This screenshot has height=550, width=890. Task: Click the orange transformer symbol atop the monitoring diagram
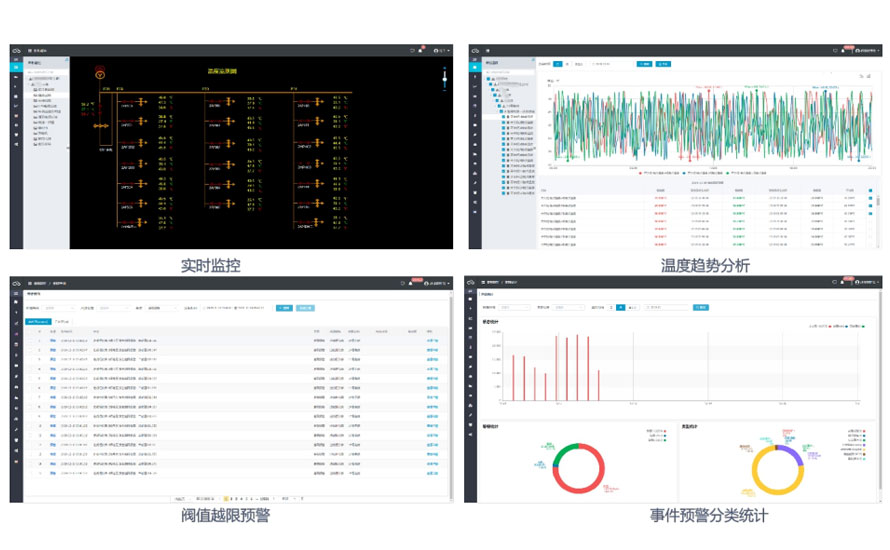click(98, 74)
